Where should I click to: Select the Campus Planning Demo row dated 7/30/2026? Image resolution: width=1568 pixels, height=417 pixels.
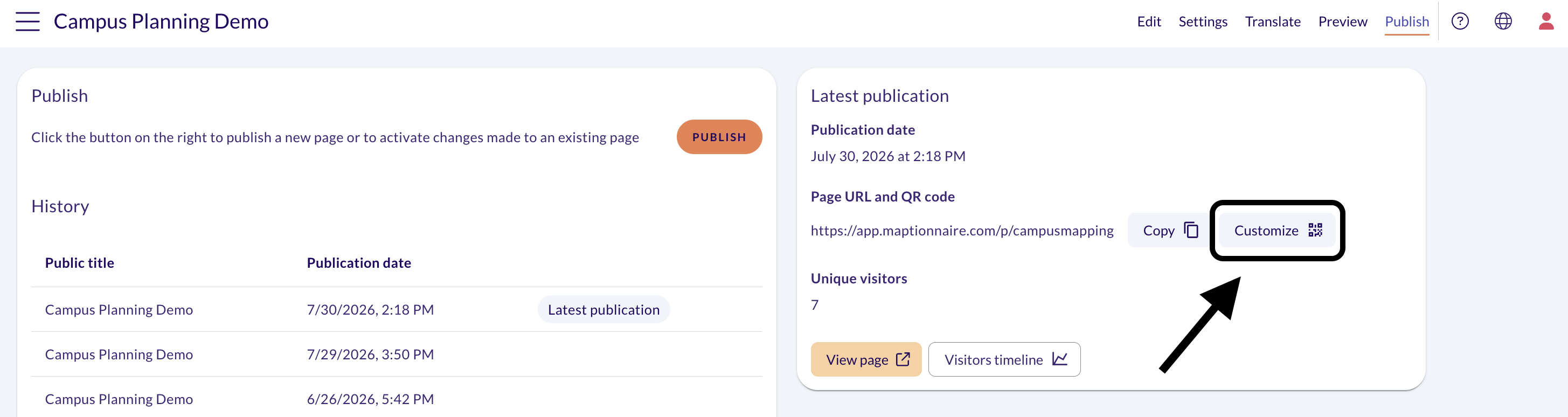tap(396, 309)
